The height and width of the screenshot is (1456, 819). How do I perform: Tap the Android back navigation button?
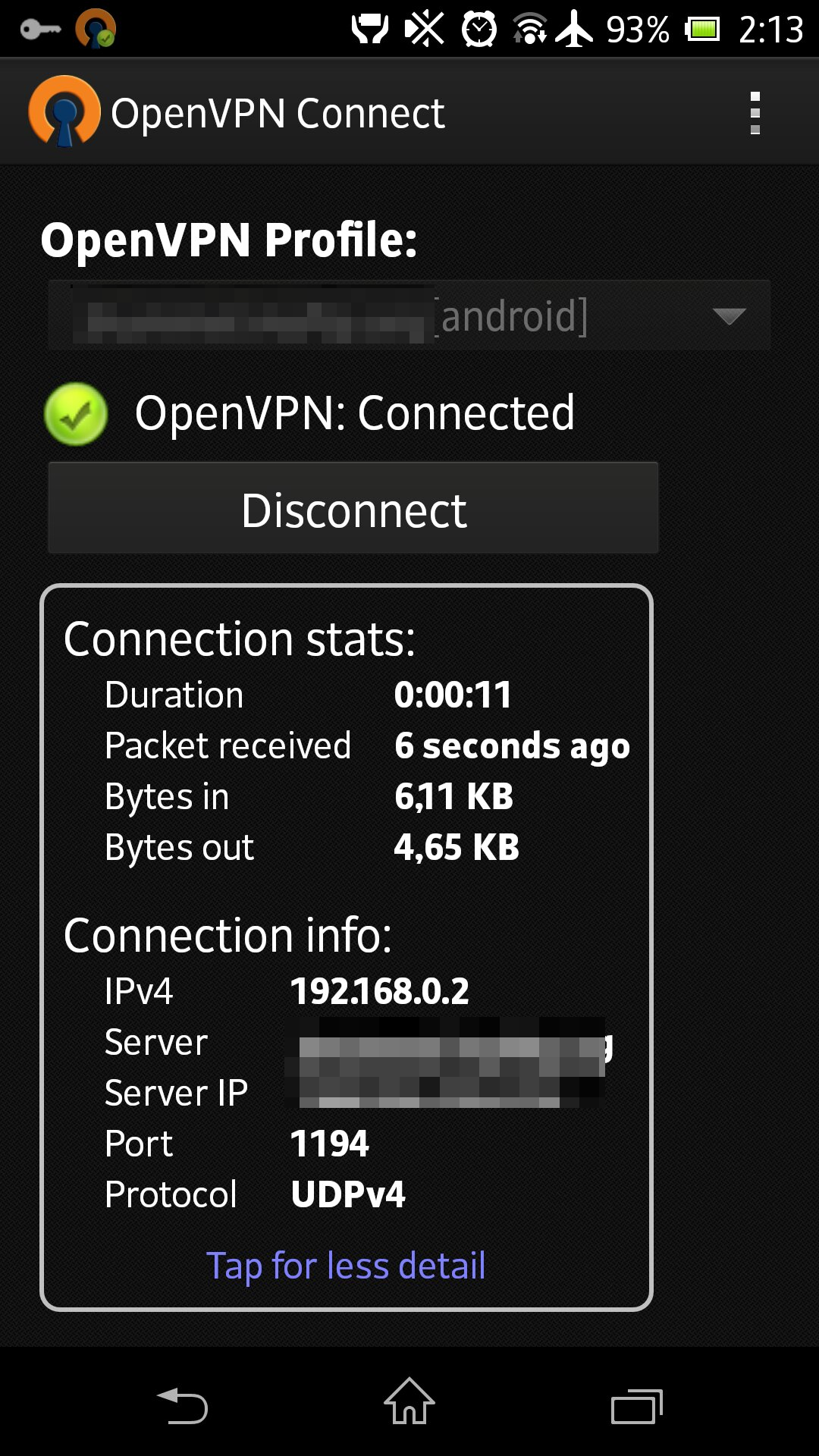pos(182,1405)
